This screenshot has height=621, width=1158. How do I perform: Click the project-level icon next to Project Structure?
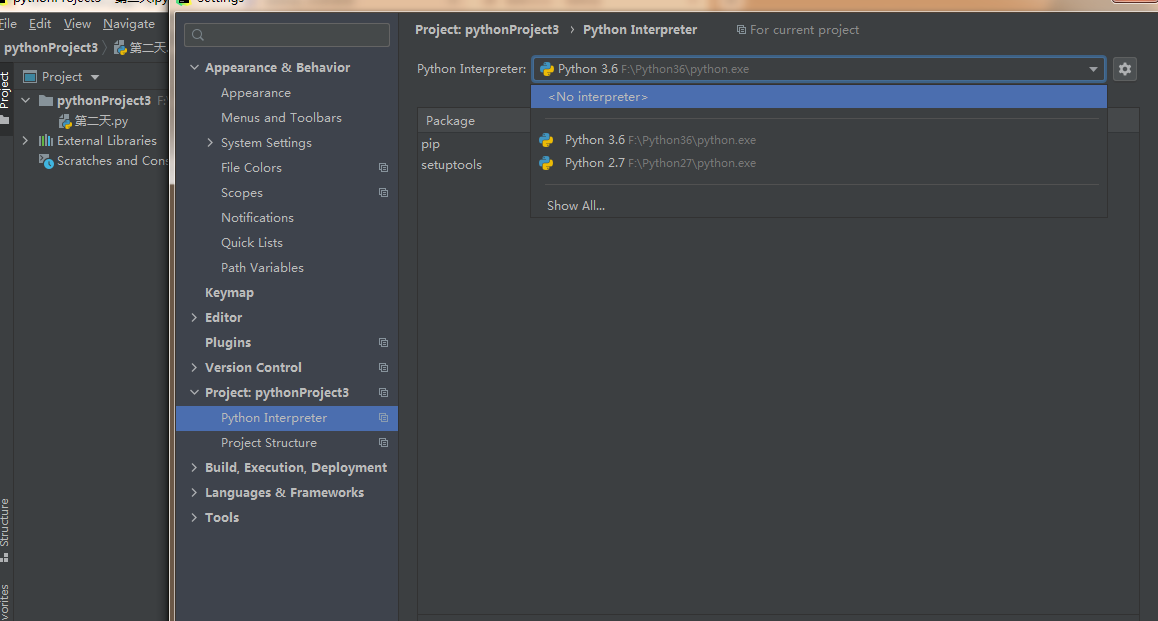pos(383,443)
